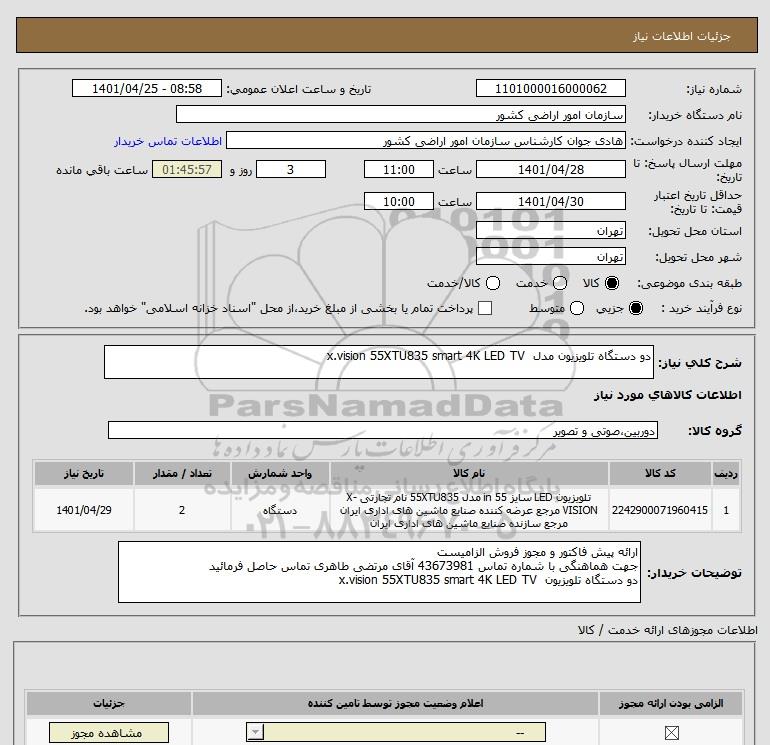Click the نام کالا column header
This screenshot has width=770, height=745.
tap(469, 473)
